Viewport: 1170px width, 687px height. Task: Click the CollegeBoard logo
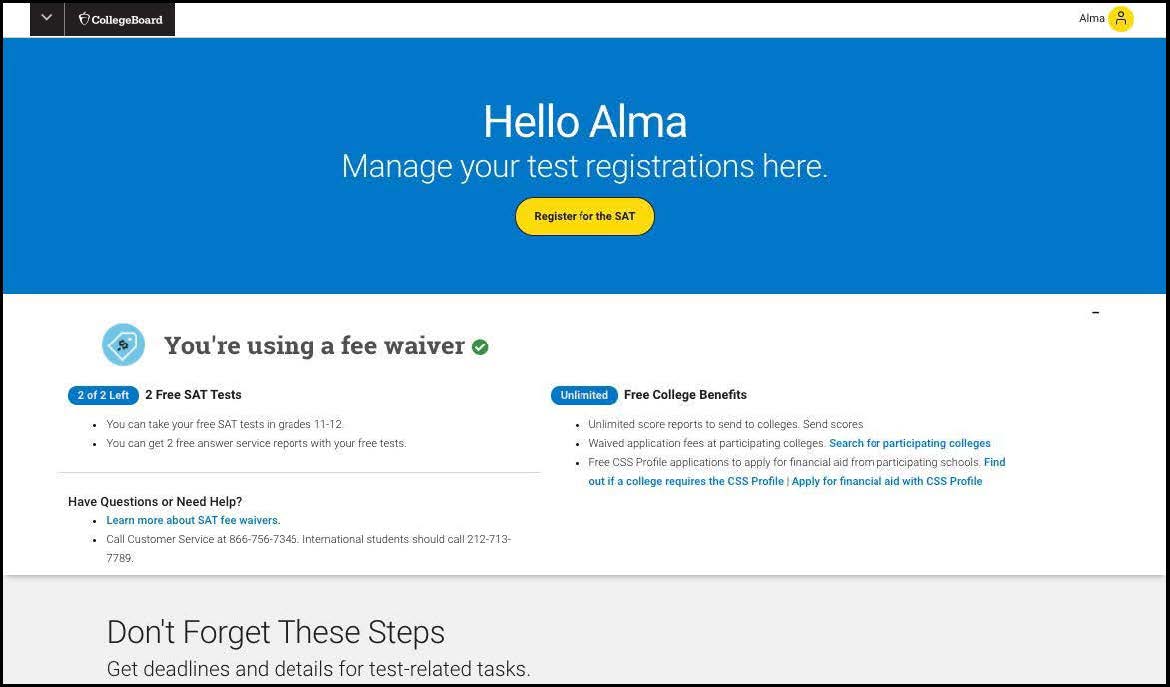click(120, 19)
